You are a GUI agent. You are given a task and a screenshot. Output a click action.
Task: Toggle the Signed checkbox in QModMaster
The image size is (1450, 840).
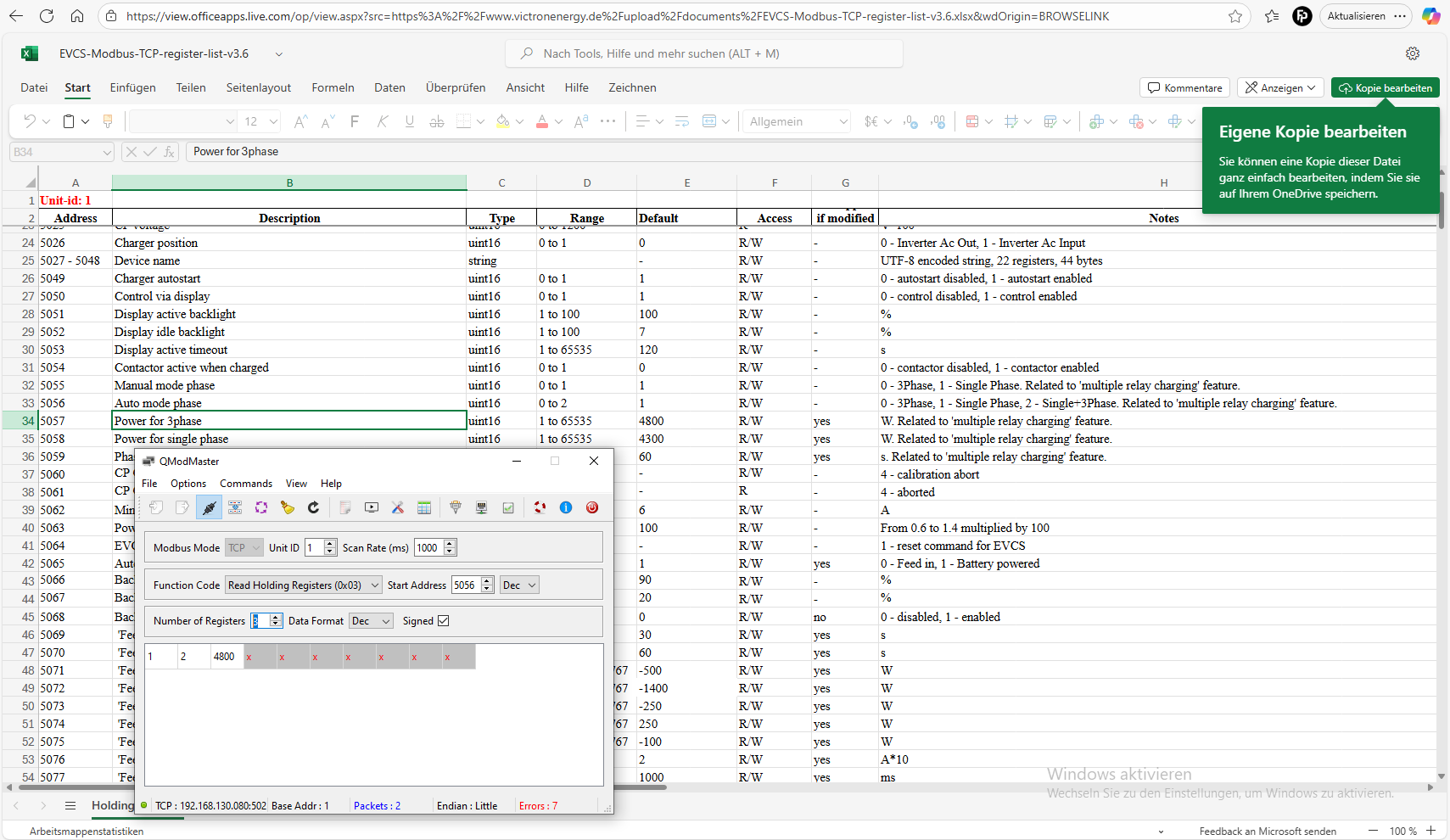pyautogui.click(x=443, y=621)
